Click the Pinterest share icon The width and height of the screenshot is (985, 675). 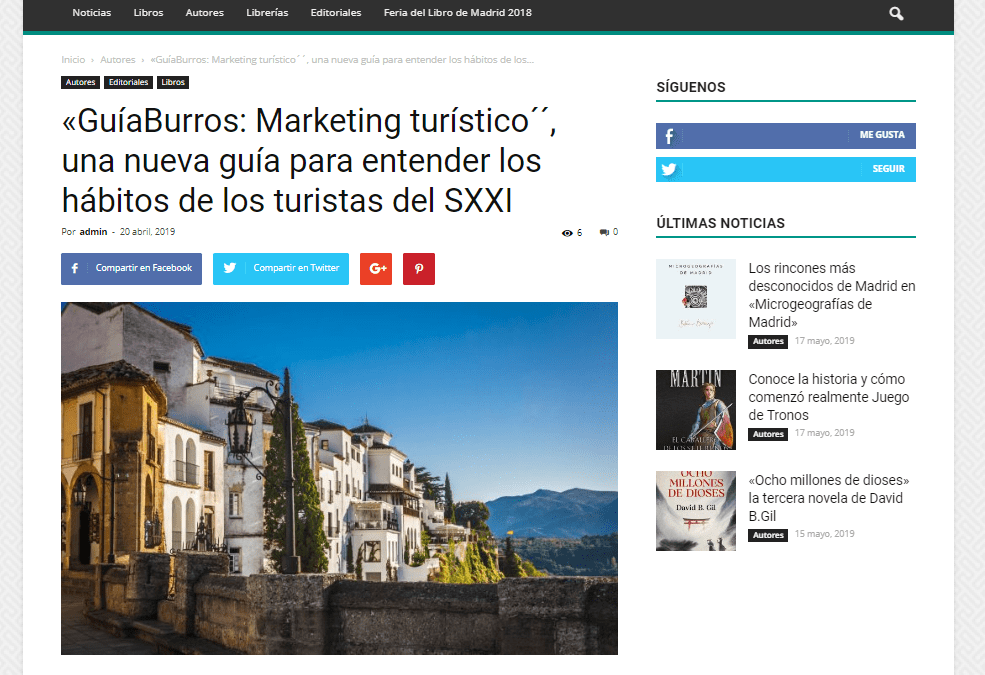tap(419, 269)
